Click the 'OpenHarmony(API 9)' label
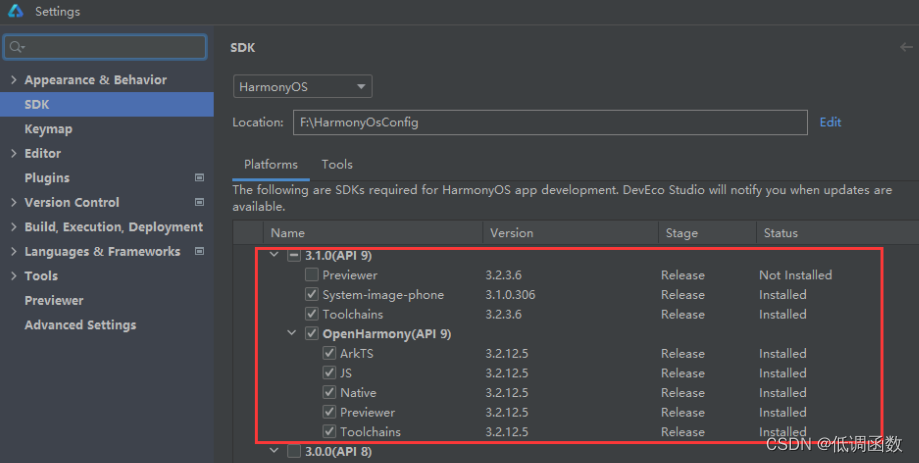This screenshot has width=919, height=463. [x=387, y=334]
